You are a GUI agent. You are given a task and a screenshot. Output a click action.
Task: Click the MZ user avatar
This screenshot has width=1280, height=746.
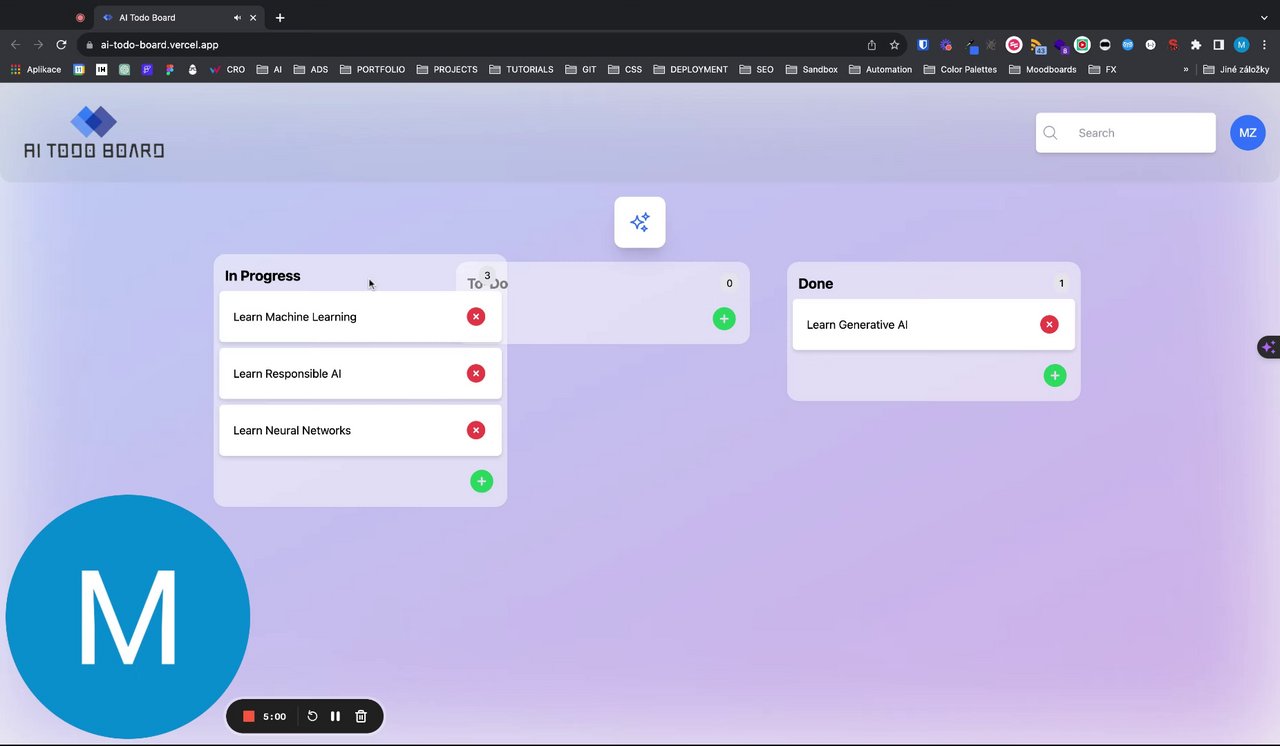coord(1247,133)
